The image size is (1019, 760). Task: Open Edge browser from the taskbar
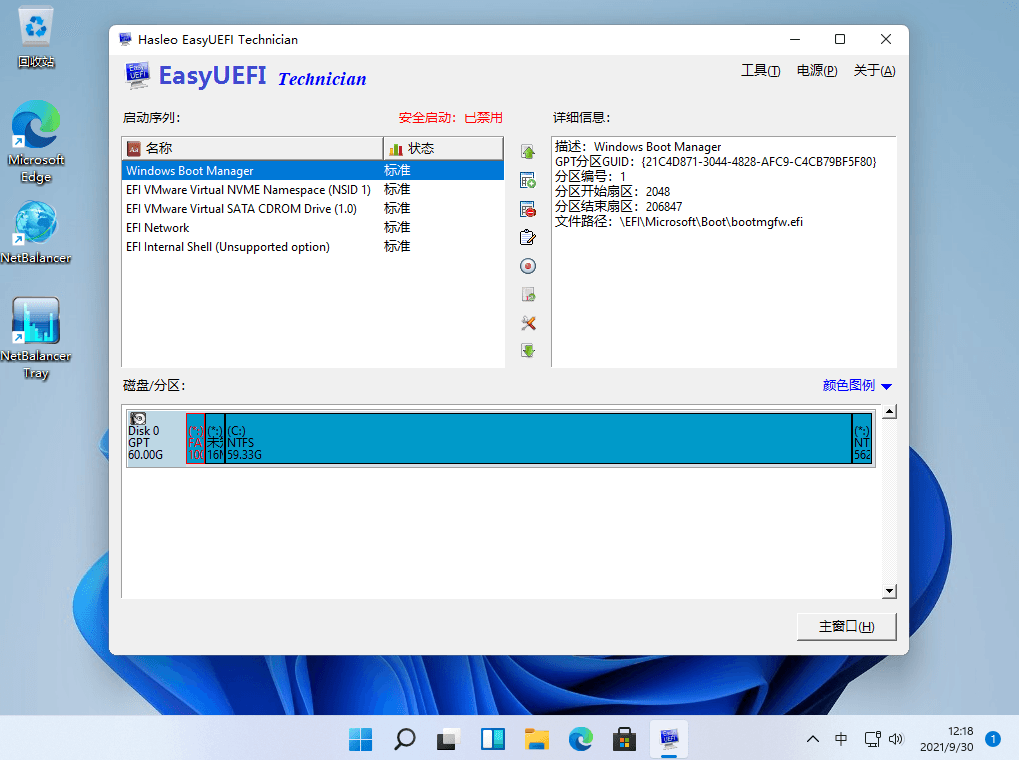580,739
